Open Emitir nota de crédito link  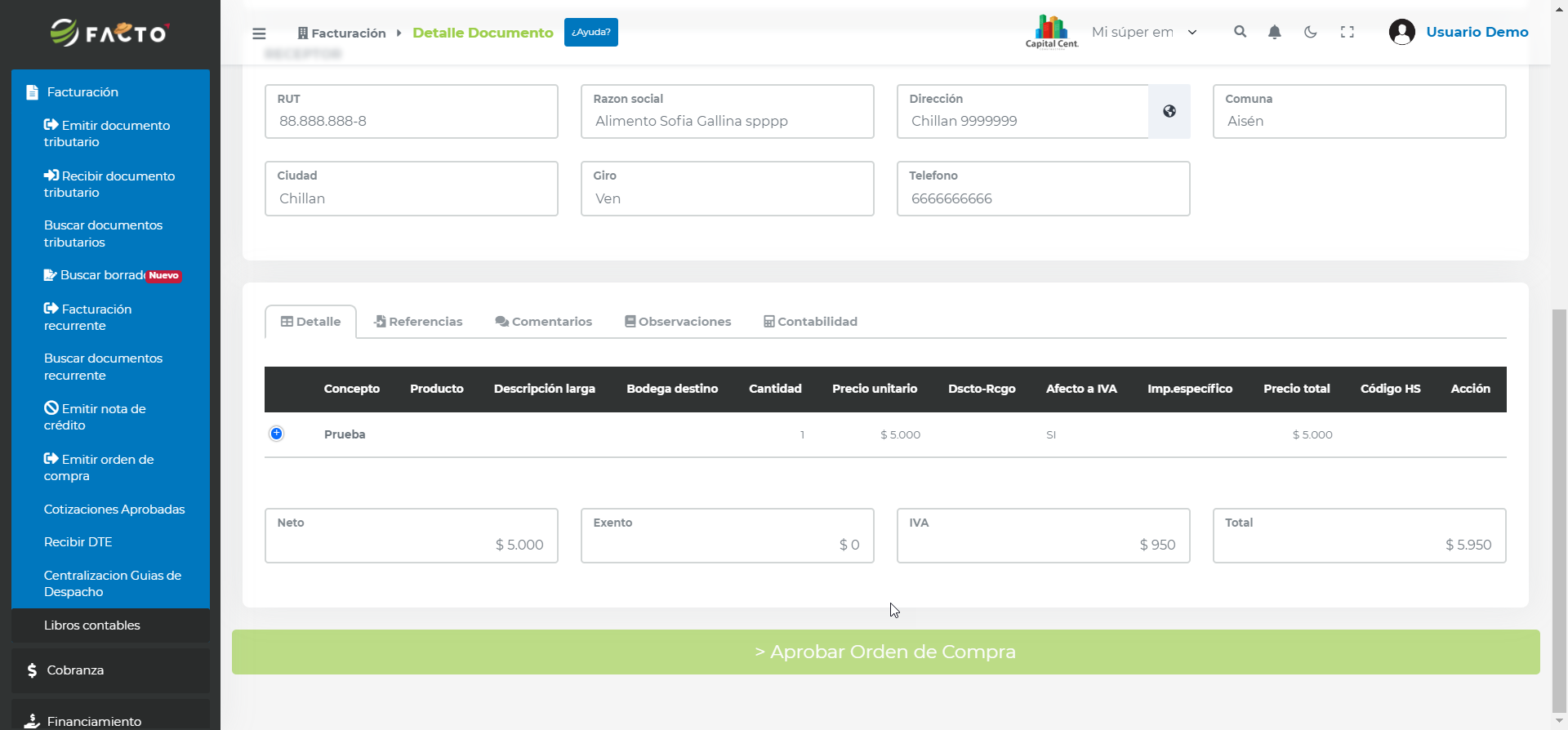(x=95, y=416)
